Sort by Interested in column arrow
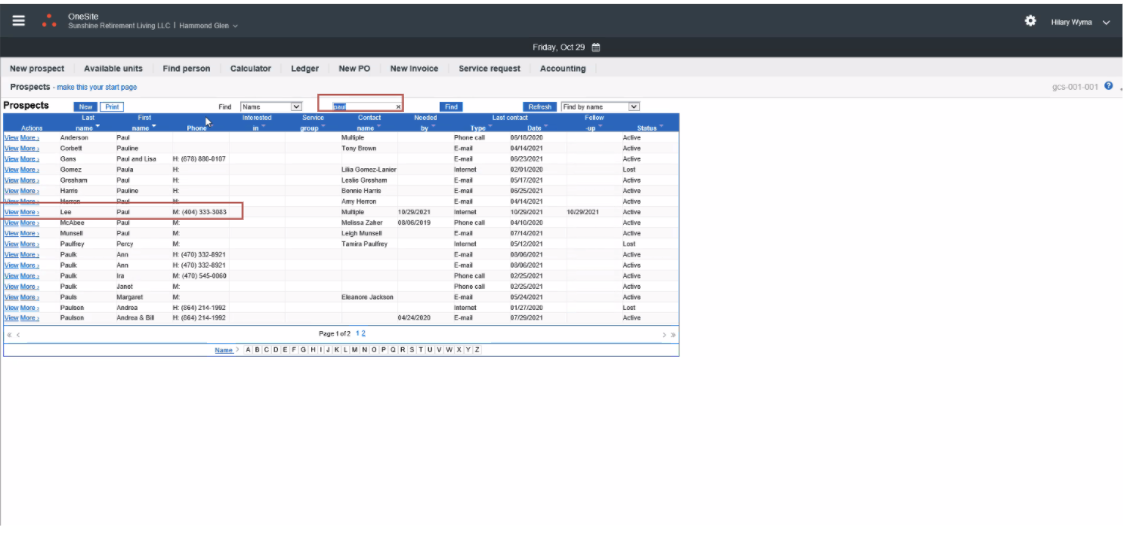This screenshot has width=1124, height=560. click(x=263, y=127)
